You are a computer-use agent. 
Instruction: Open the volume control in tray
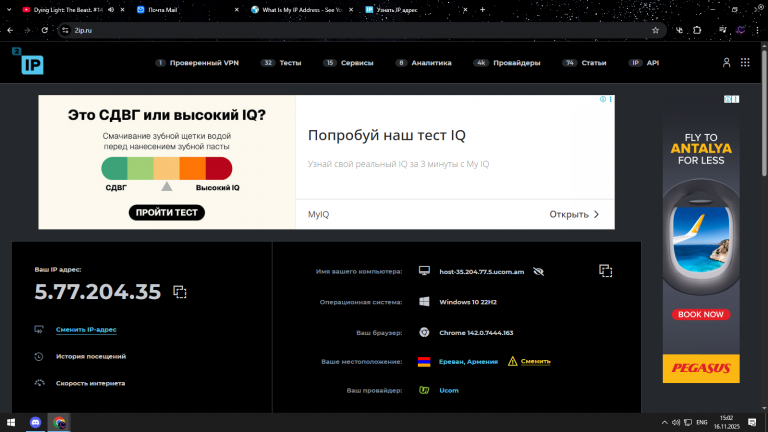pos(676,423)
